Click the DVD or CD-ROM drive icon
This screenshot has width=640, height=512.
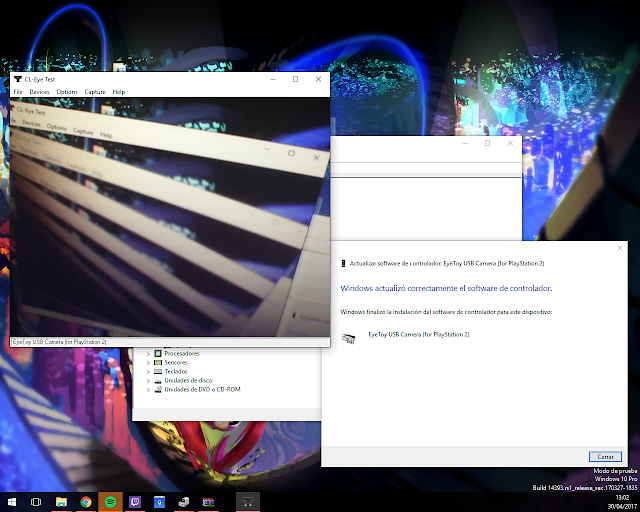tap(158, 390)
